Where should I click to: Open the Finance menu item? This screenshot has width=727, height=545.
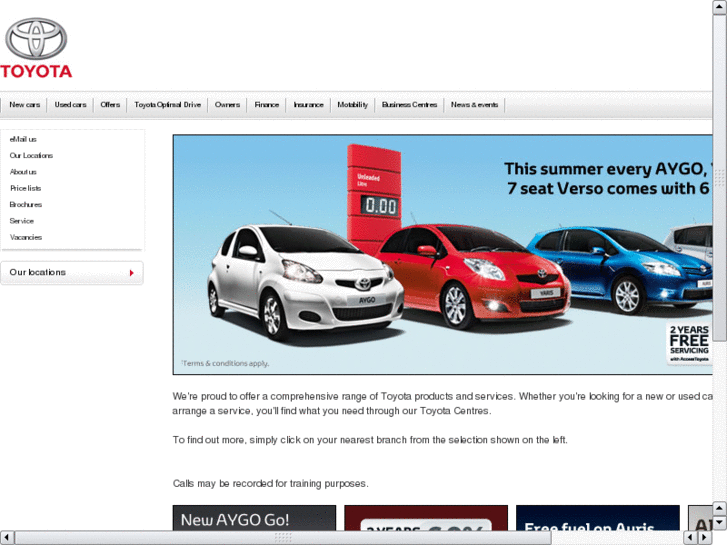[267, 105]
